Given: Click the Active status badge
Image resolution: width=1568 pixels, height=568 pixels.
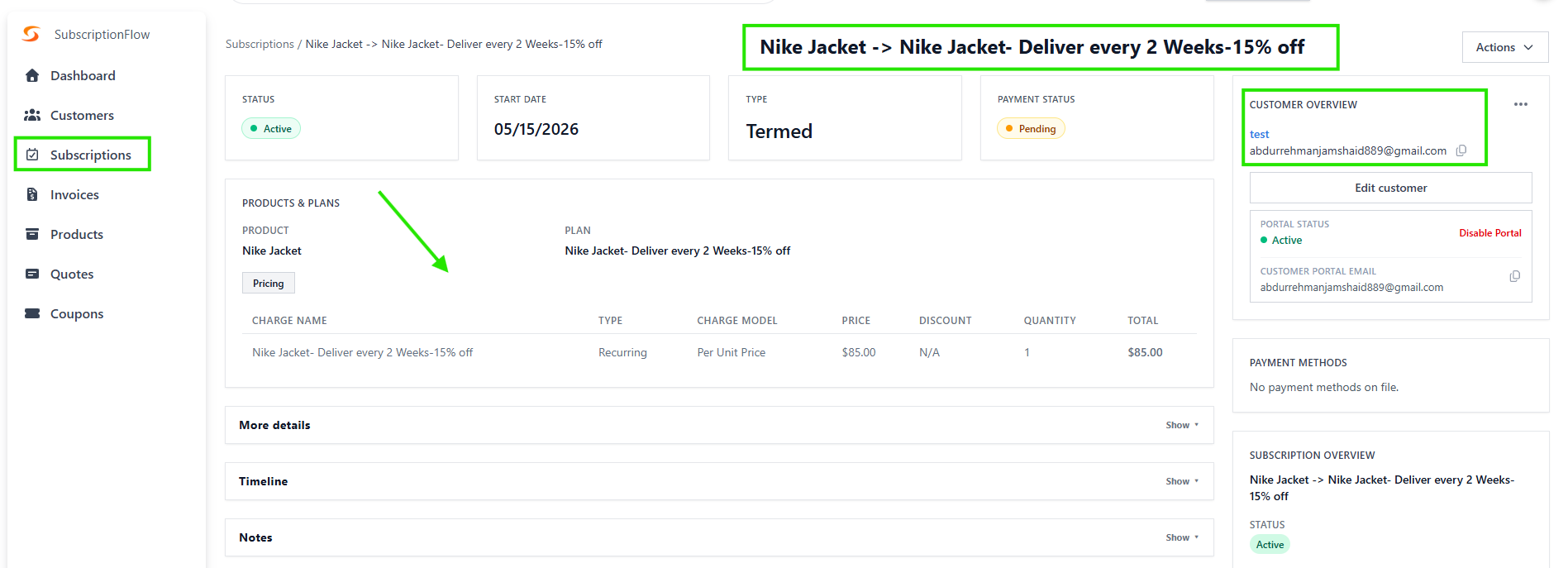Looking at the screenshot, I should coord(271,128).
